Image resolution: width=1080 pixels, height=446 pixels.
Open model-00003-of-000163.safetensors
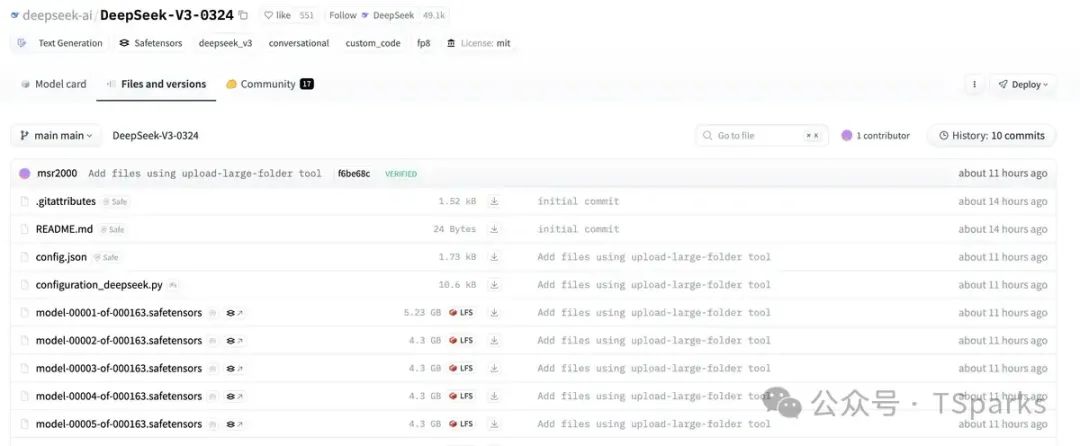[x=118, y=368]
